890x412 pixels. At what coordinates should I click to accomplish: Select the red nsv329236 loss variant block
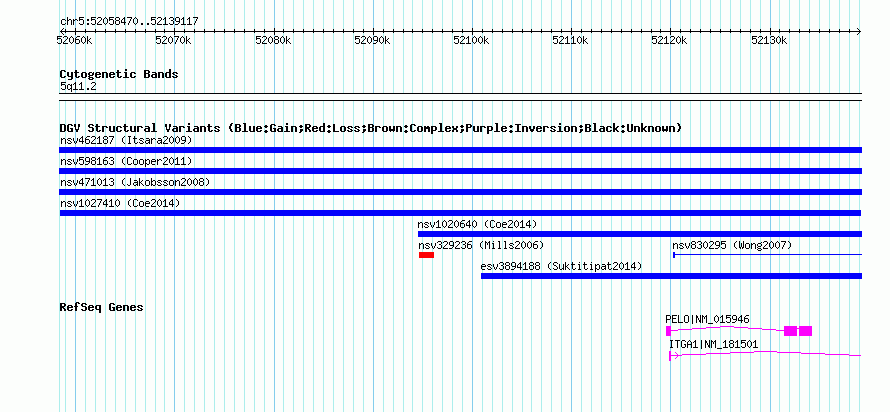pos(426,255)
